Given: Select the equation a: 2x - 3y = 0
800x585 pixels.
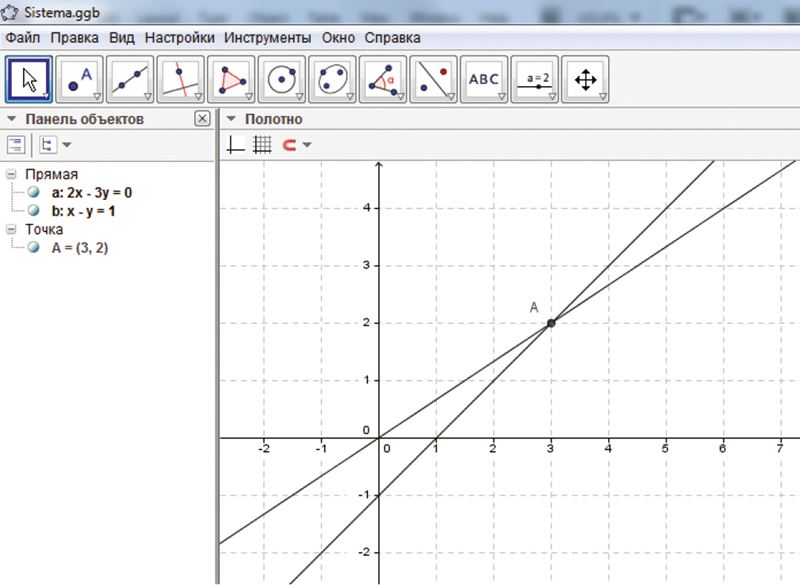Looking at the screenshot, I should (x=92, y=193).
